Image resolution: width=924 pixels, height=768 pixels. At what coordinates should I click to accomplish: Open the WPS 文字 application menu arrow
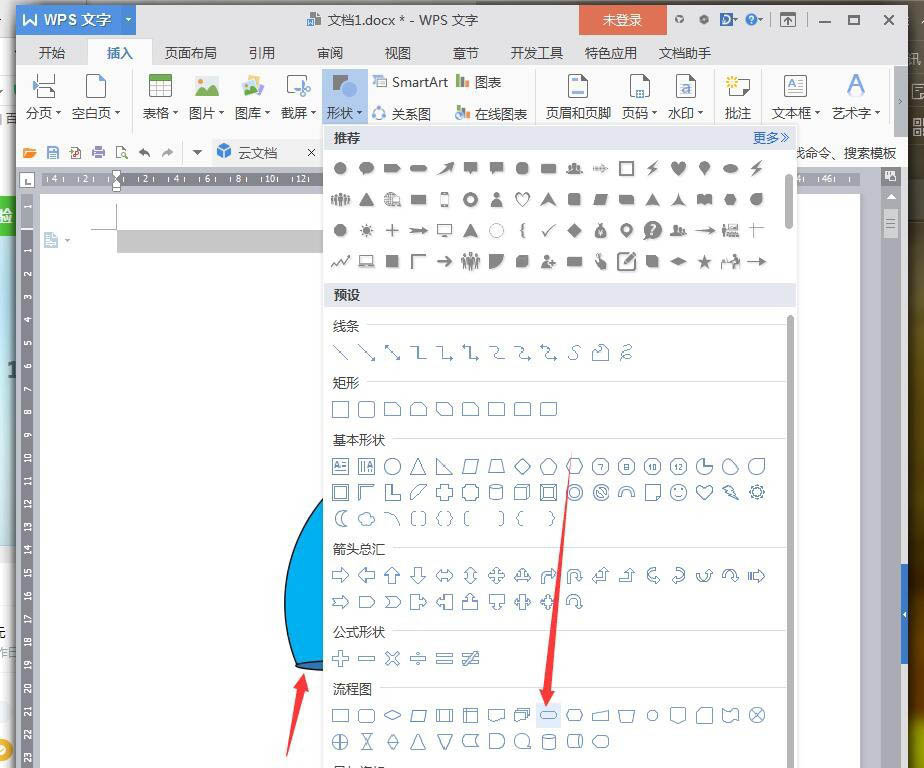(x=128, y=20)
